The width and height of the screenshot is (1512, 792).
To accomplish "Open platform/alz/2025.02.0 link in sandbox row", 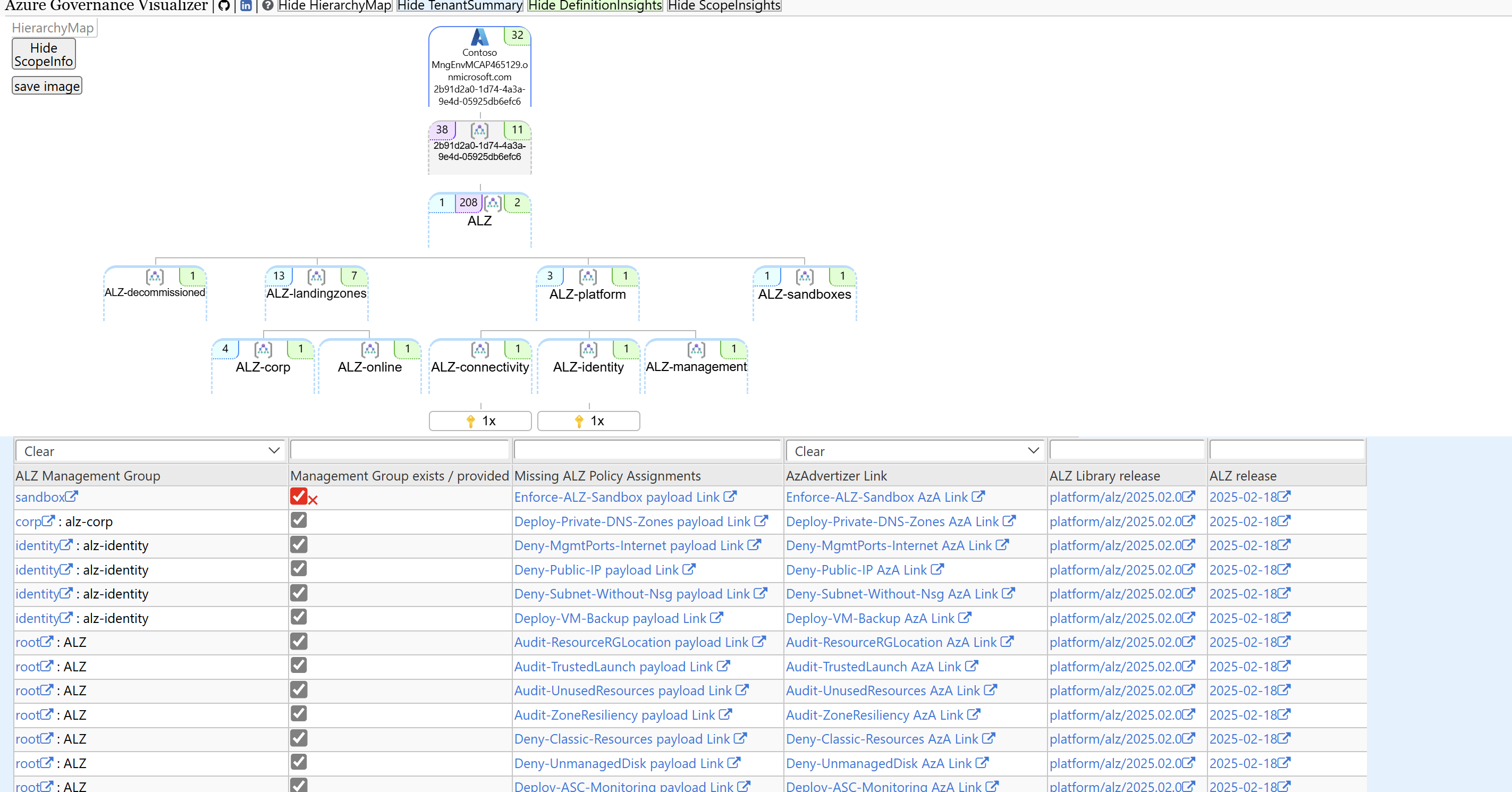I will 1115,496.
